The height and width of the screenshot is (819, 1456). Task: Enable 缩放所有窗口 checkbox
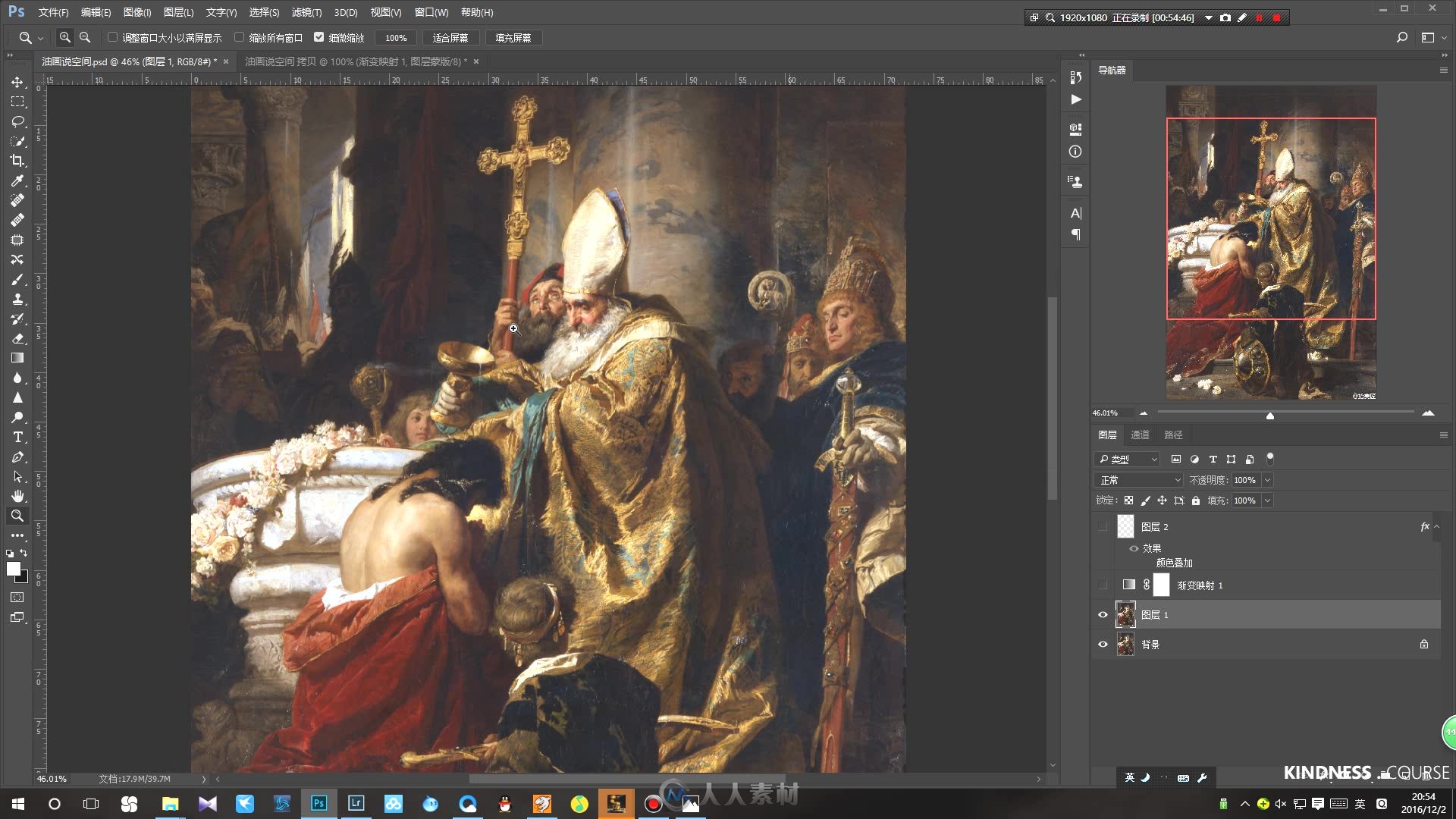[240, 37]
